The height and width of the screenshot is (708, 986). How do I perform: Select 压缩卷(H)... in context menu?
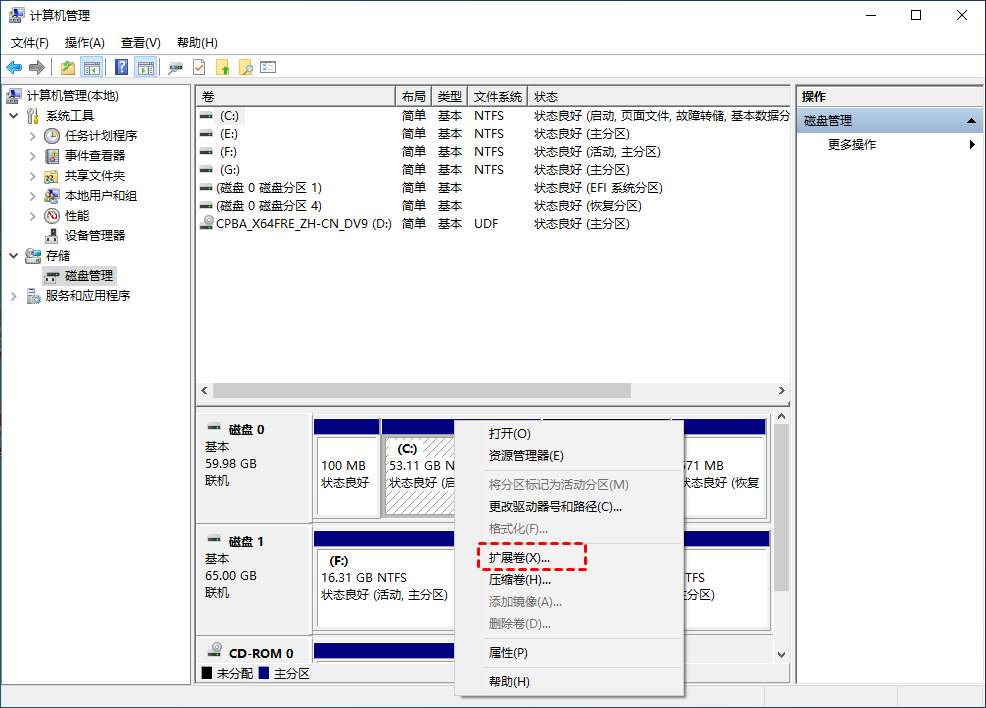(519, 579)
